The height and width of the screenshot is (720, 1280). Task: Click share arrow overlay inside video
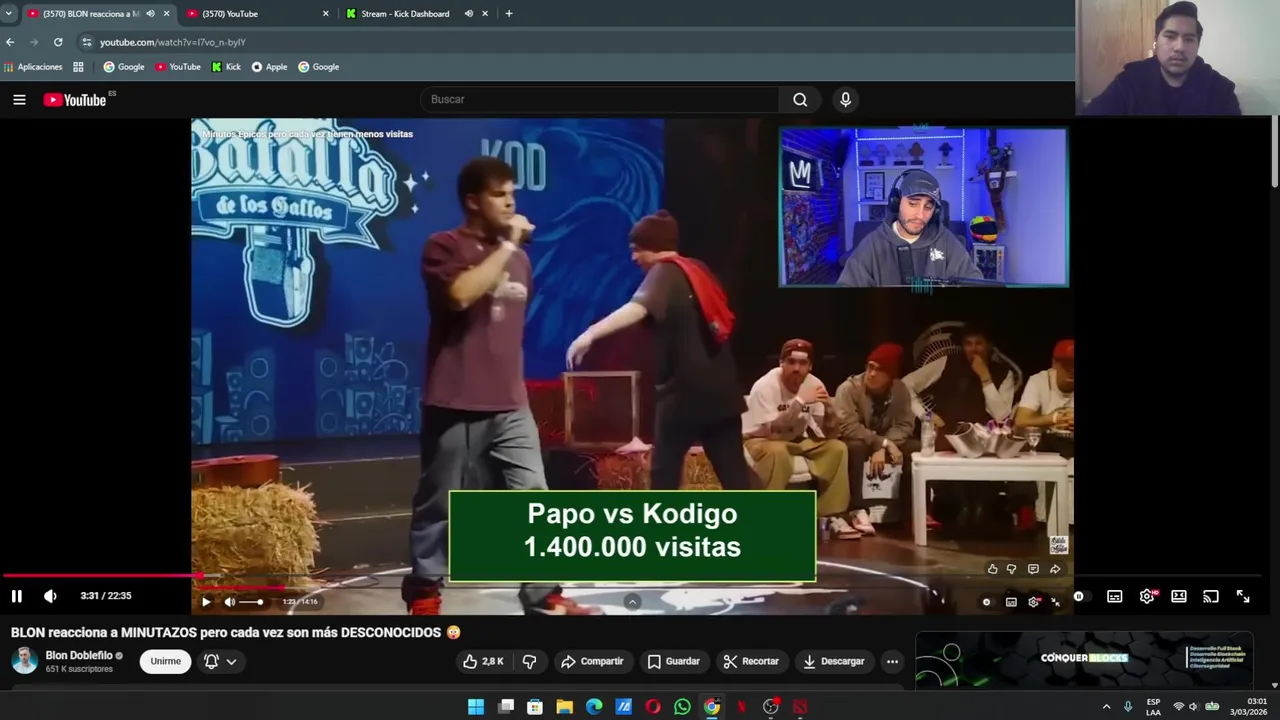click(1054, 569)
